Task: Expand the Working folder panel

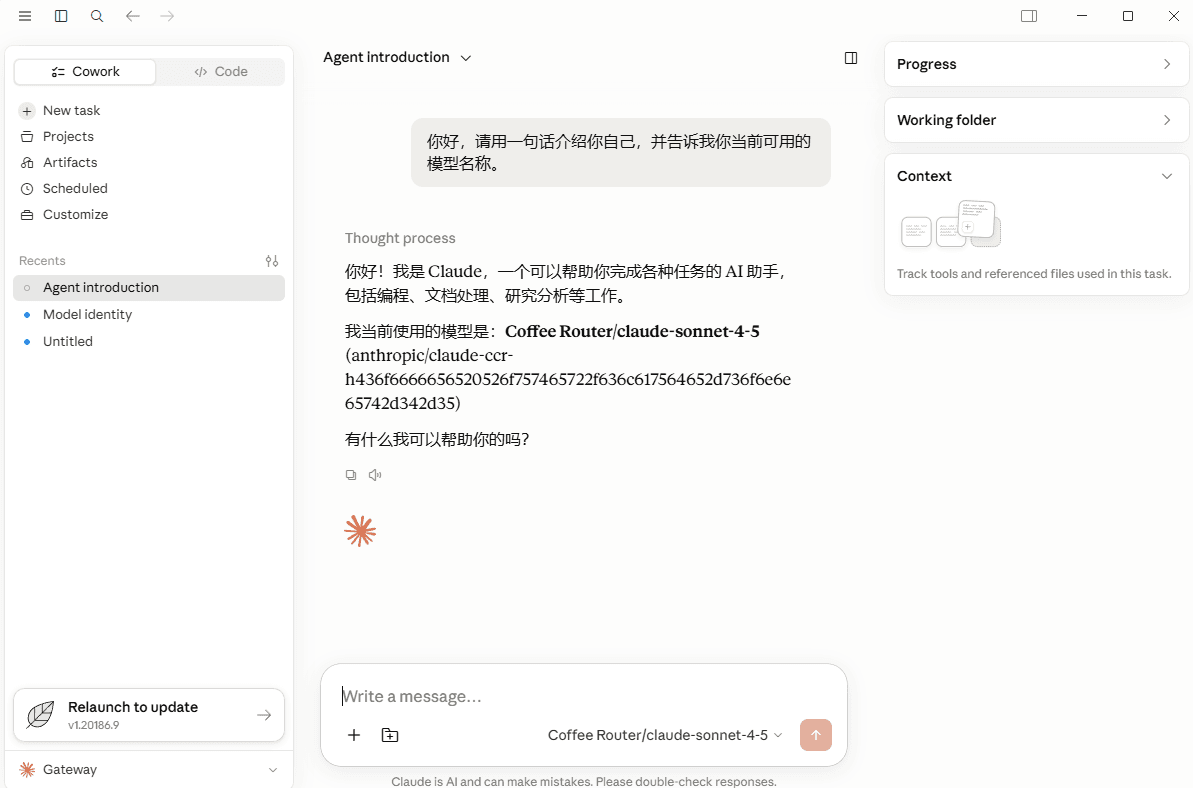Action: [1036, 120]
